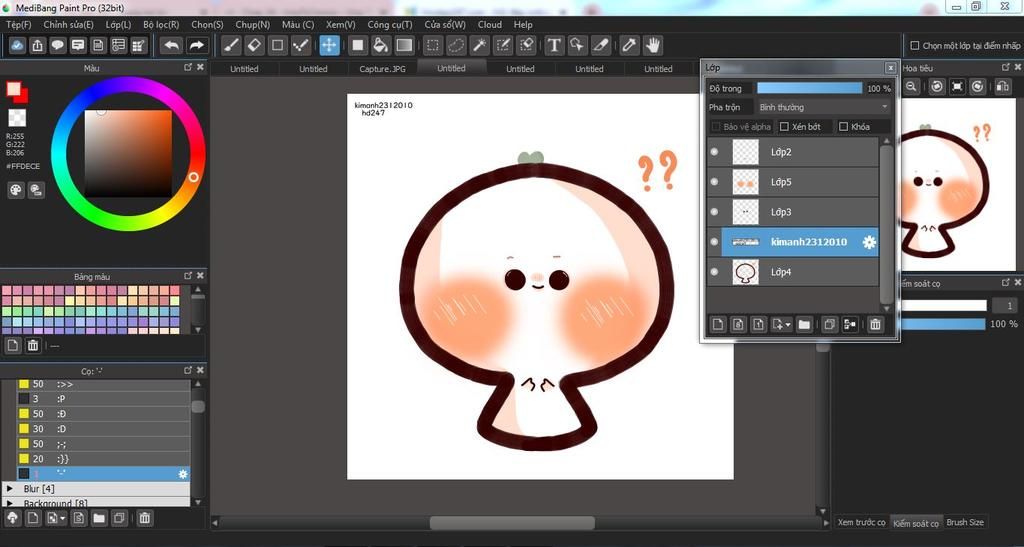Viewport: 1024px width, 547px height.
Task: Check Chọn một lớp tại điểm nhấp
Action: (915, 46)
